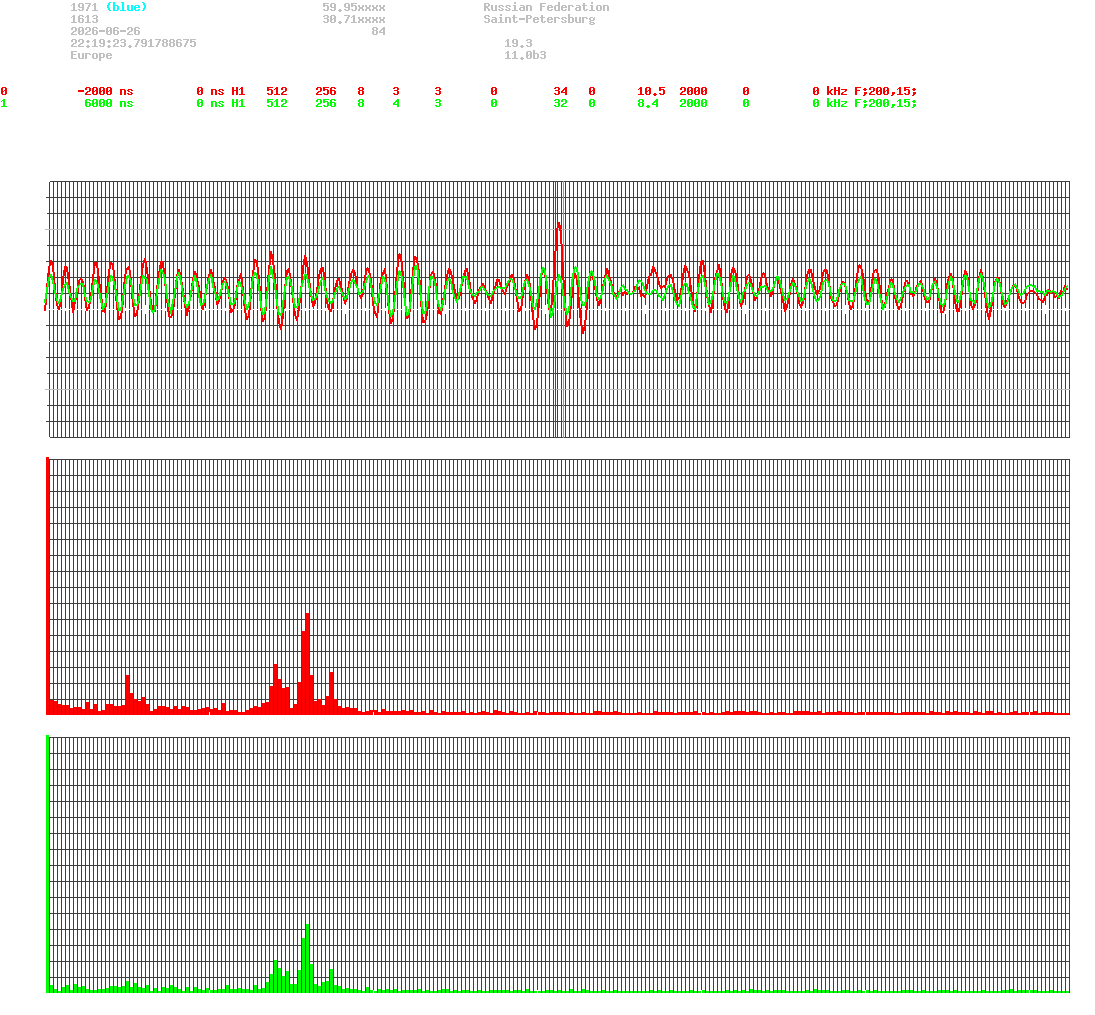Click red channel delay '-2000 ns'
Image resolution: width=1095 pixels, height=1015 pixels.
click(x=105, y=92)
